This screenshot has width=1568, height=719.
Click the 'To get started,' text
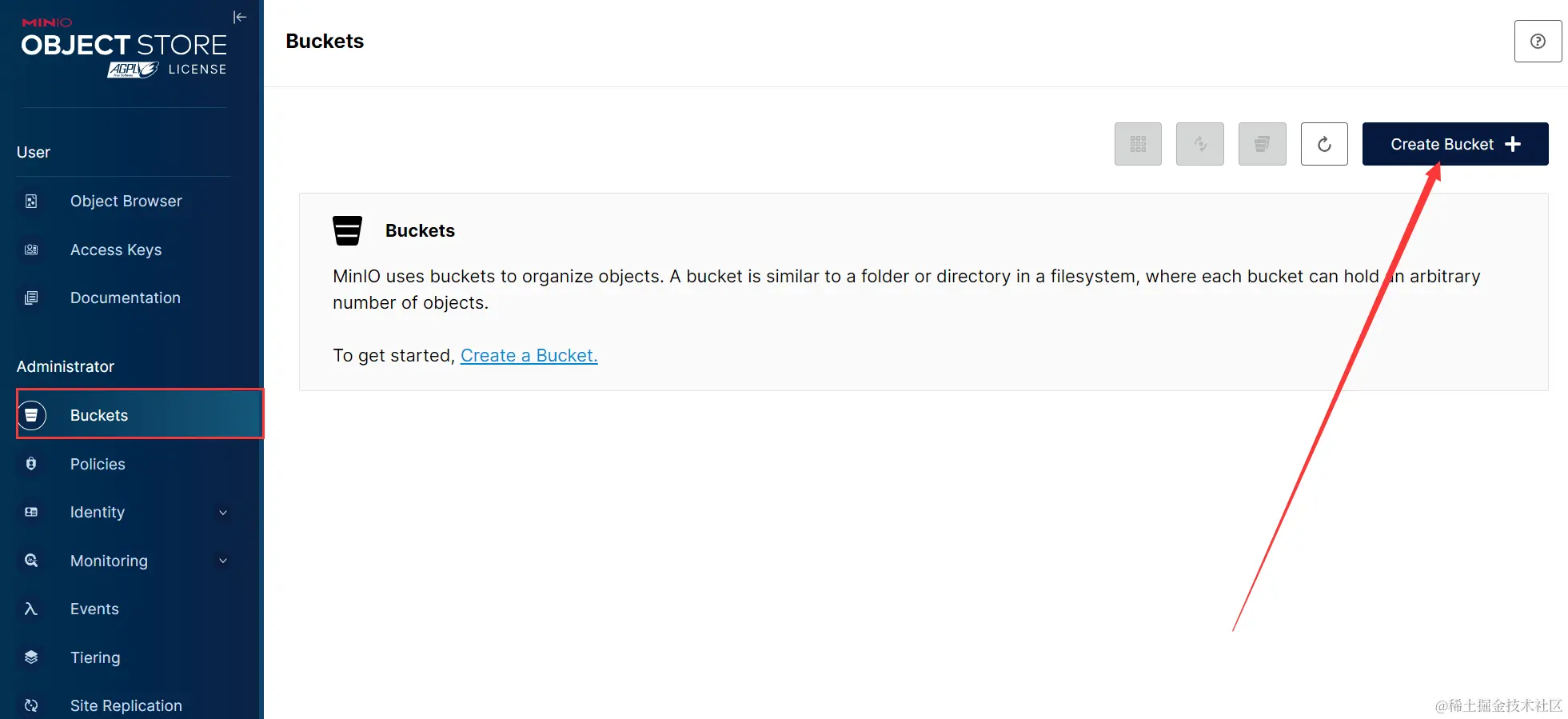(x=393, y=356)
